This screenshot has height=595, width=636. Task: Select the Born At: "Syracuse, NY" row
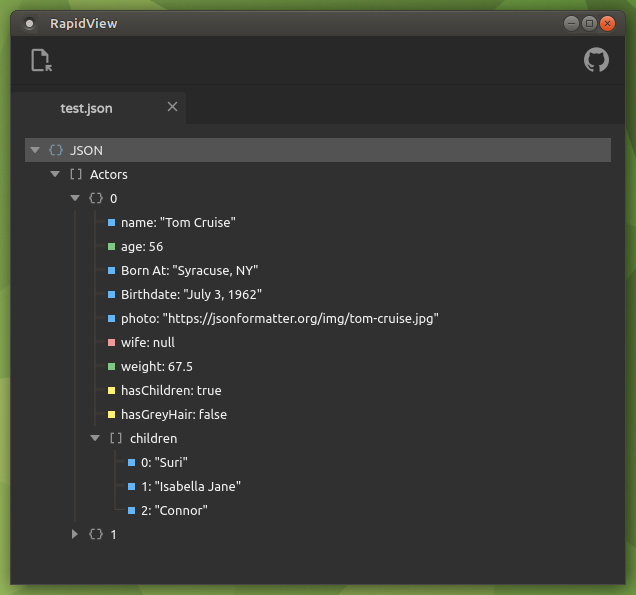(x=189, y=271)
